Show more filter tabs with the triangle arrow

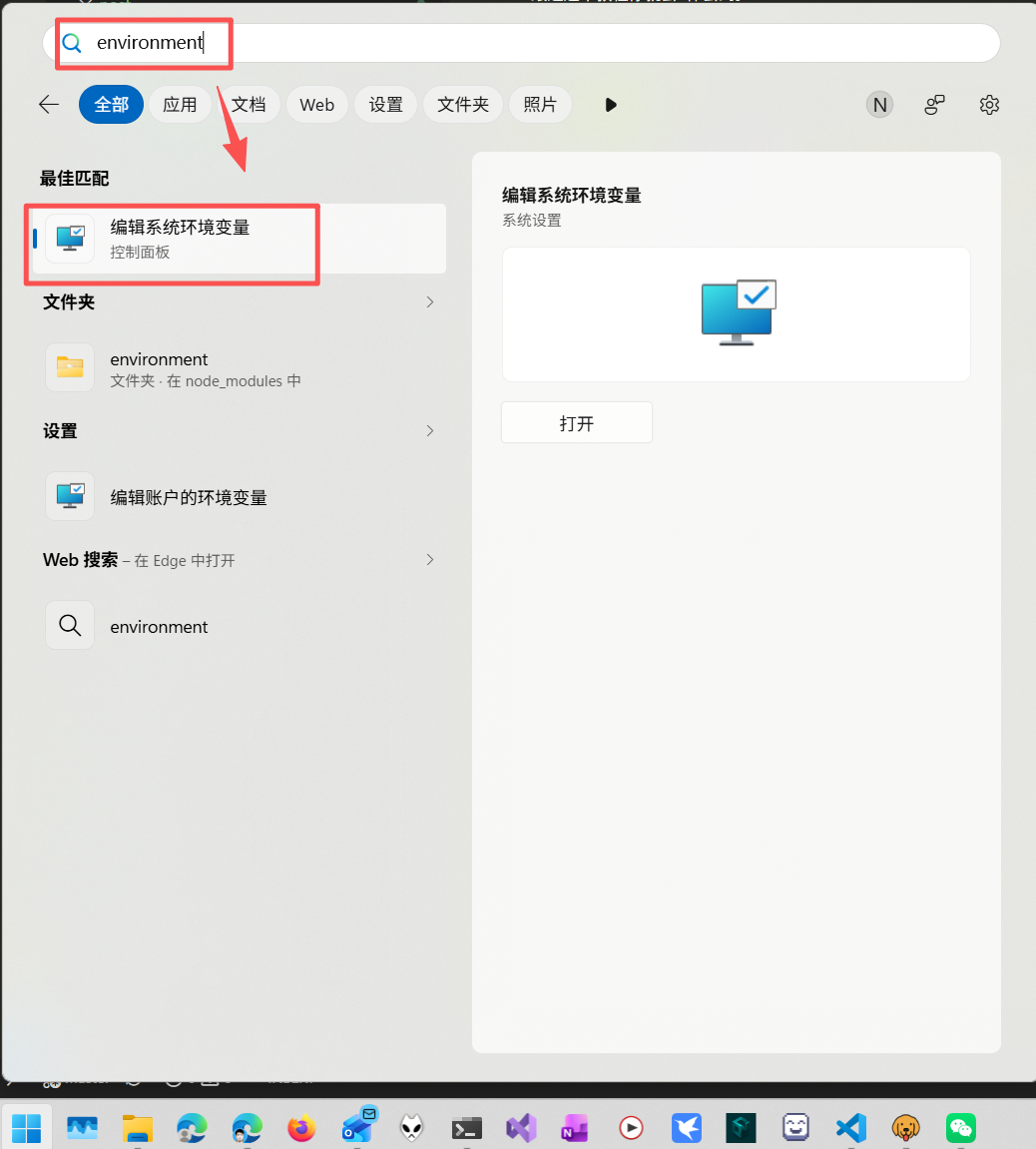(x=611, y=105)
